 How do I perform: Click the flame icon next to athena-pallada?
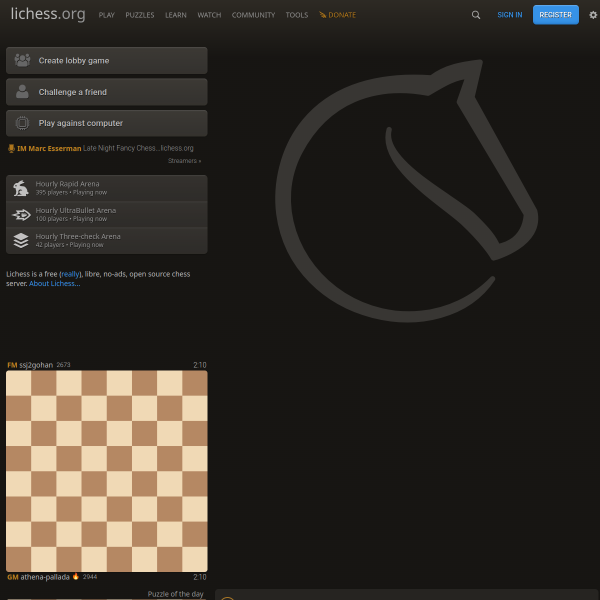pos(75,577)
